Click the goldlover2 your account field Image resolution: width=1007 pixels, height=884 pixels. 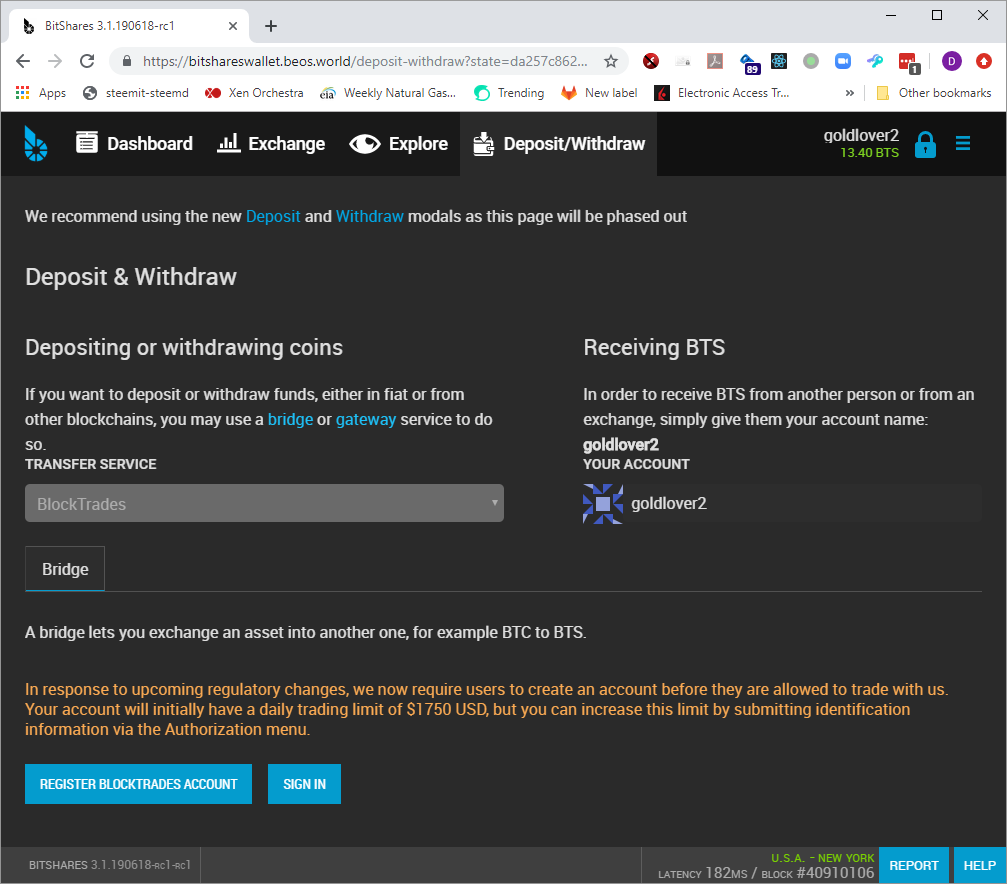782,504
